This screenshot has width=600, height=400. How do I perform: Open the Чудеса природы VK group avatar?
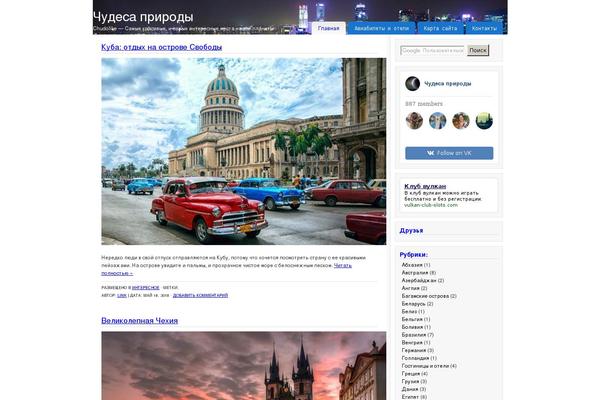point(412,83)
